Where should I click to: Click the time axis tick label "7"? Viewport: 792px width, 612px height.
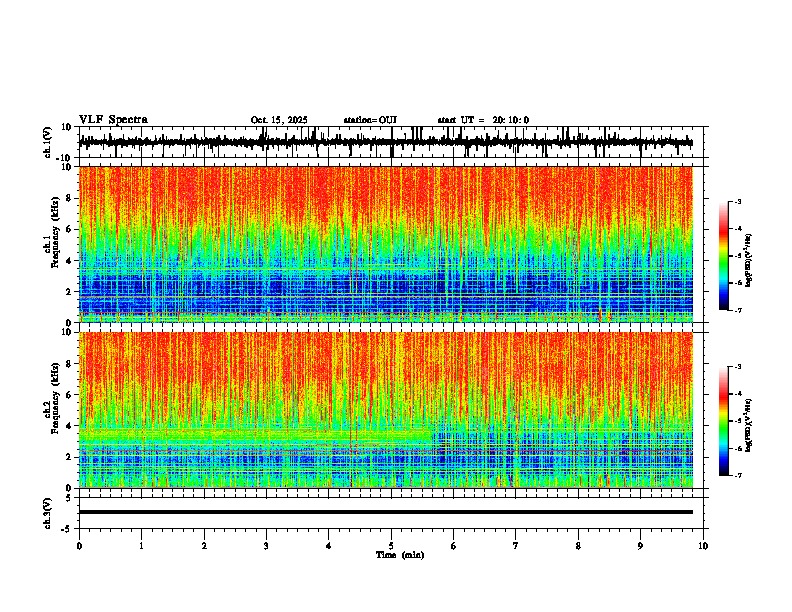coord(516,545)
